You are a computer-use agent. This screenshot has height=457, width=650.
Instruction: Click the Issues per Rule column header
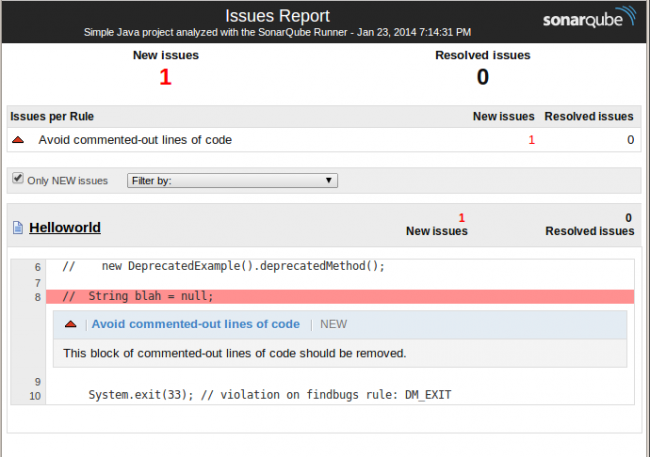[x=52, y=117]
